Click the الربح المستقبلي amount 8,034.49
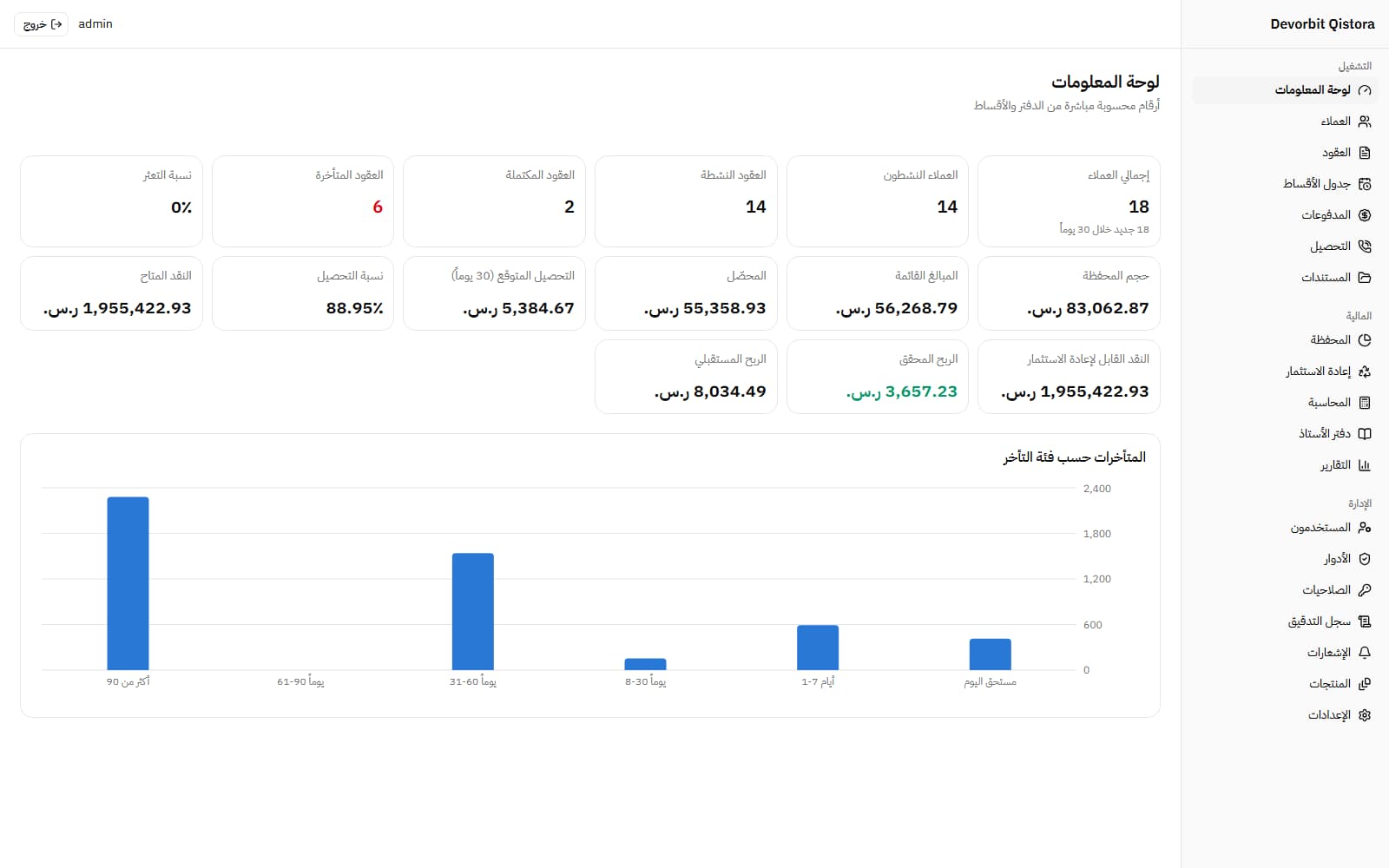Image resolution: width=1389 pixels, height=868 pixels. [x=710, y=391]
